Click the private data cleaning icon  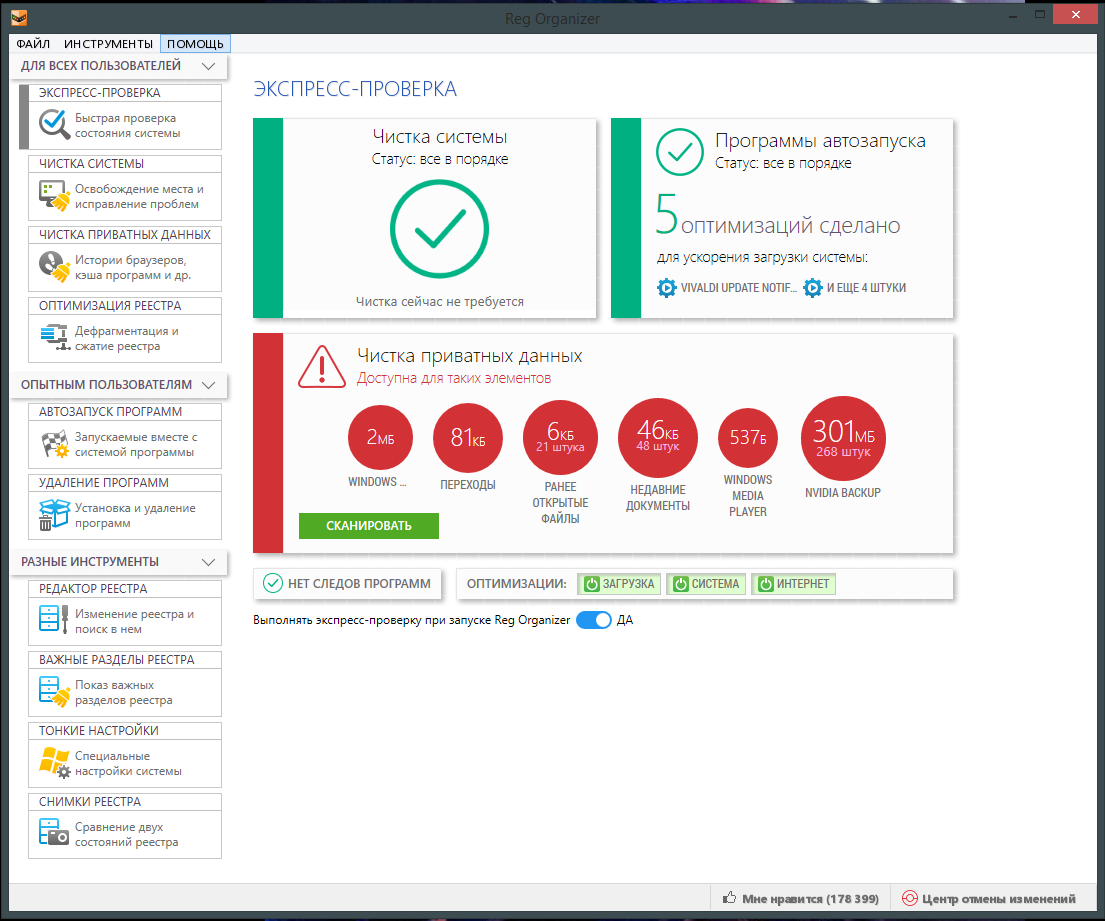coord(54,267)
